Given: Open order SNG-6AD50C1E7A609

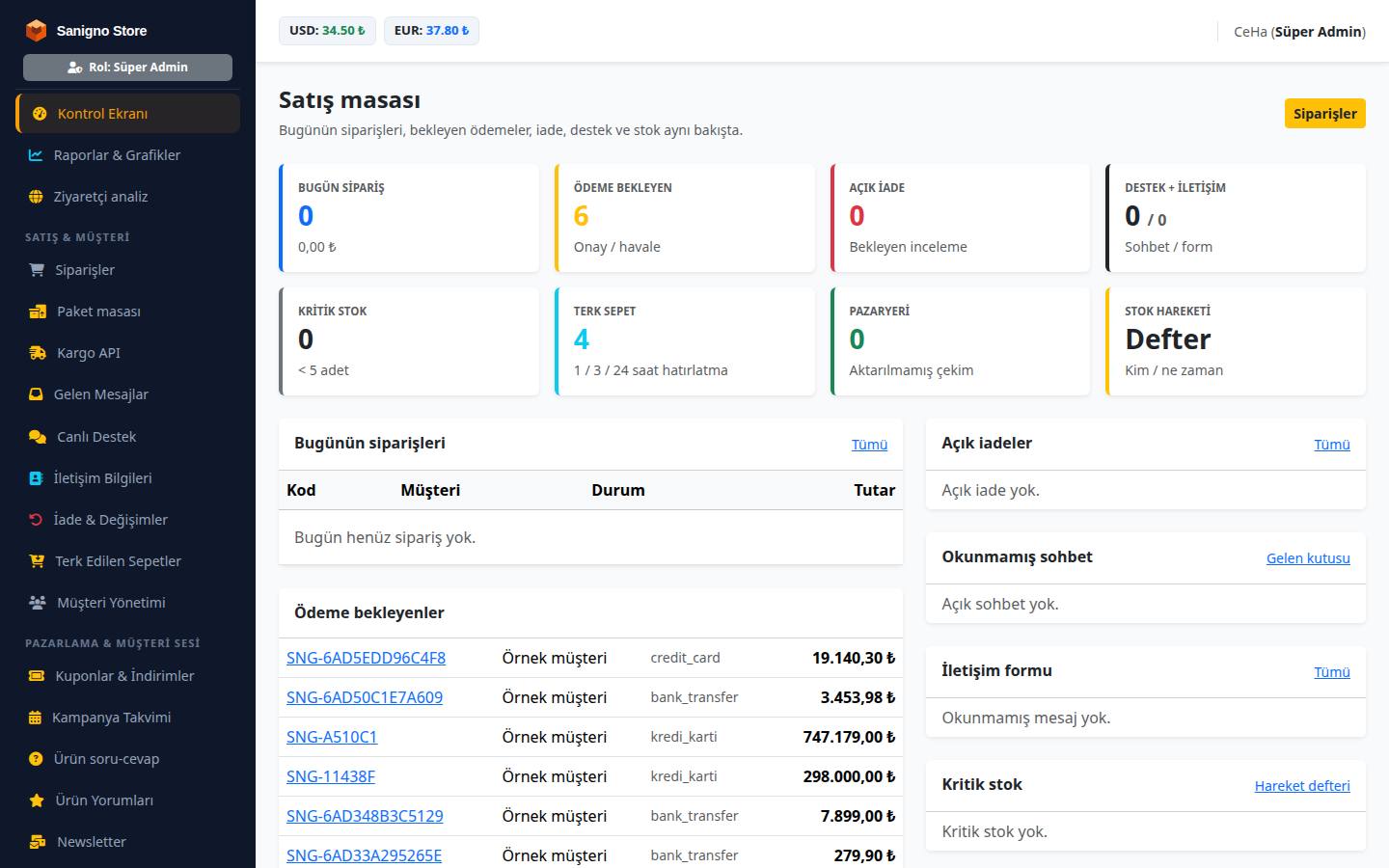Looking at the screenshot, I should click(365, 697).
